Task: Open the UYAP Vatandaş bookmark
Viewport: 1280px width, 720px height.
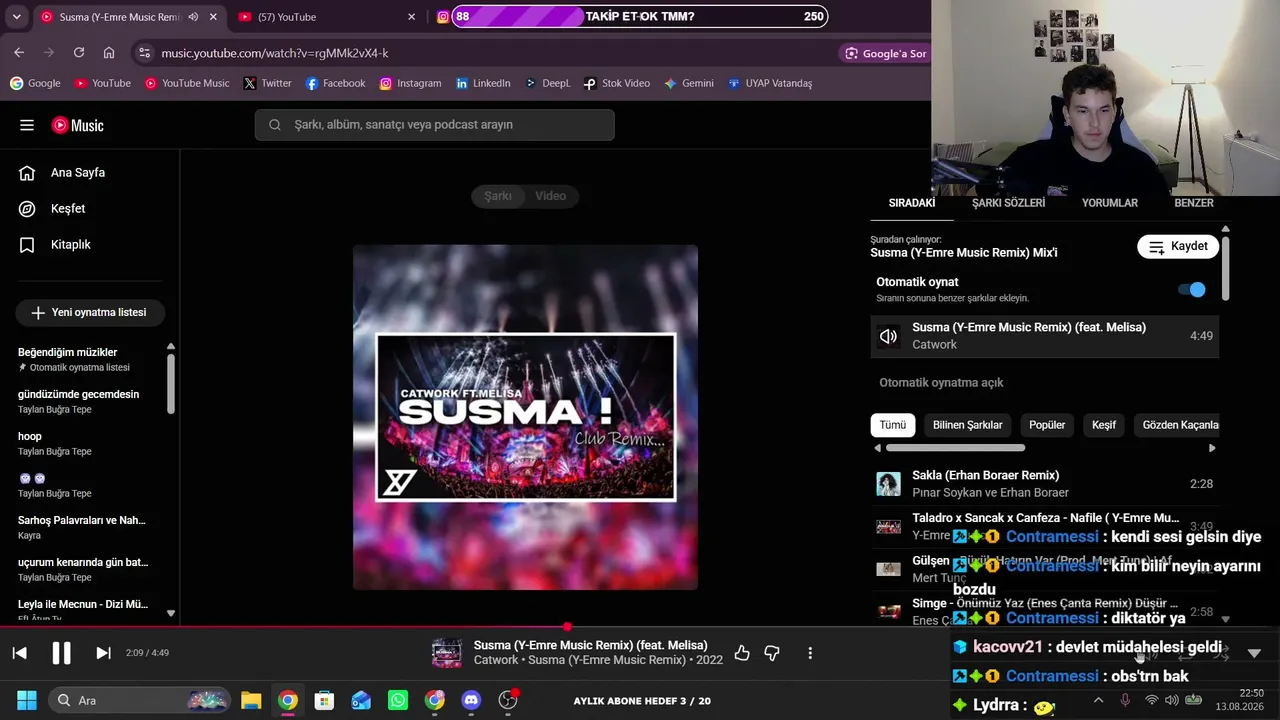Action: point(770,83)
